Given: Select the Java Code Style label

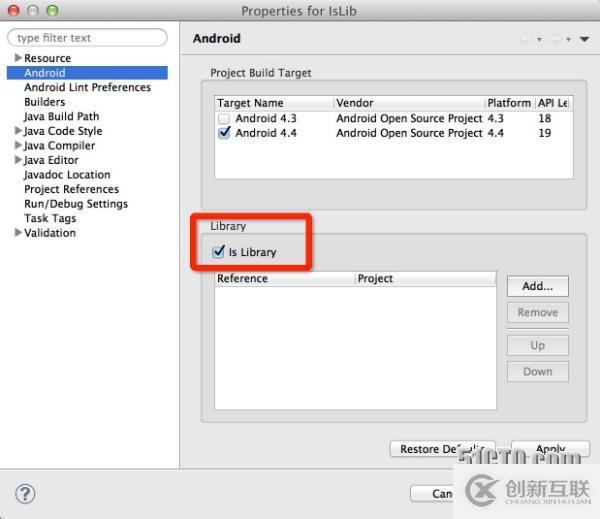Looking at the screenshot, I should [x=63, y=131].
